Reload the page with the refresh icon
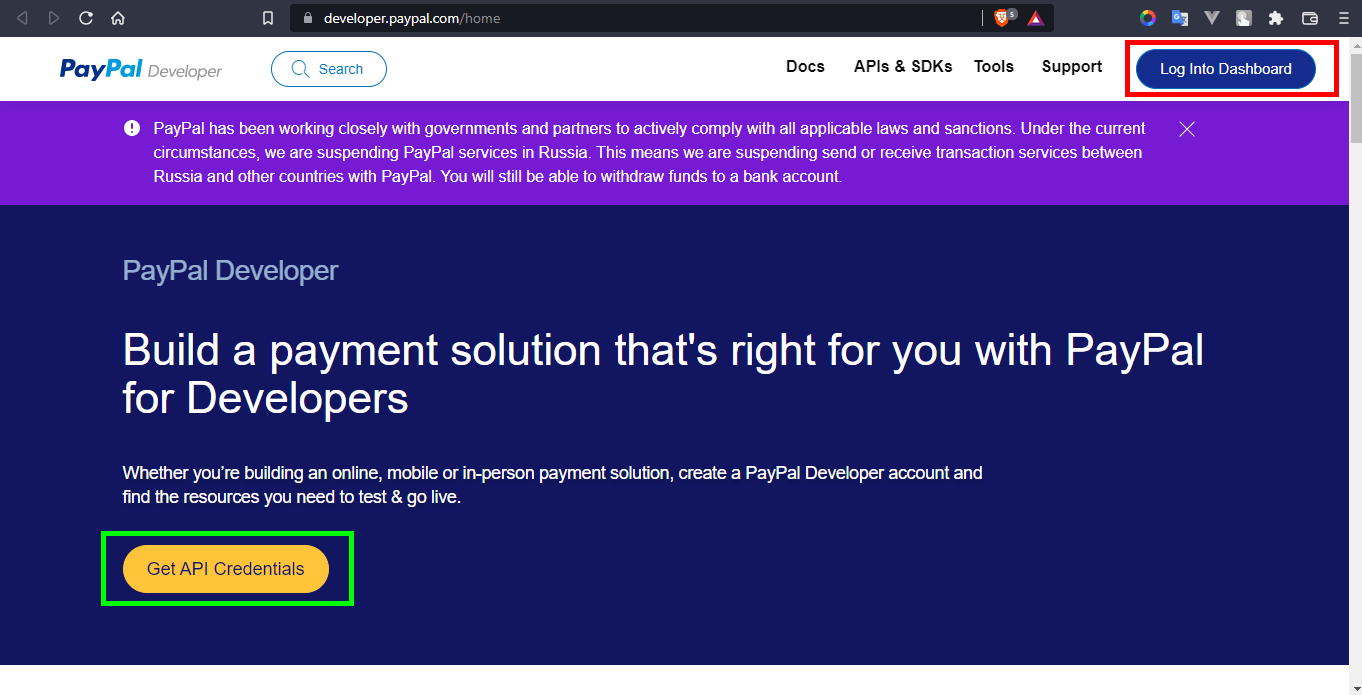This screenshot has height=695, width=1362. pos(86,18)
